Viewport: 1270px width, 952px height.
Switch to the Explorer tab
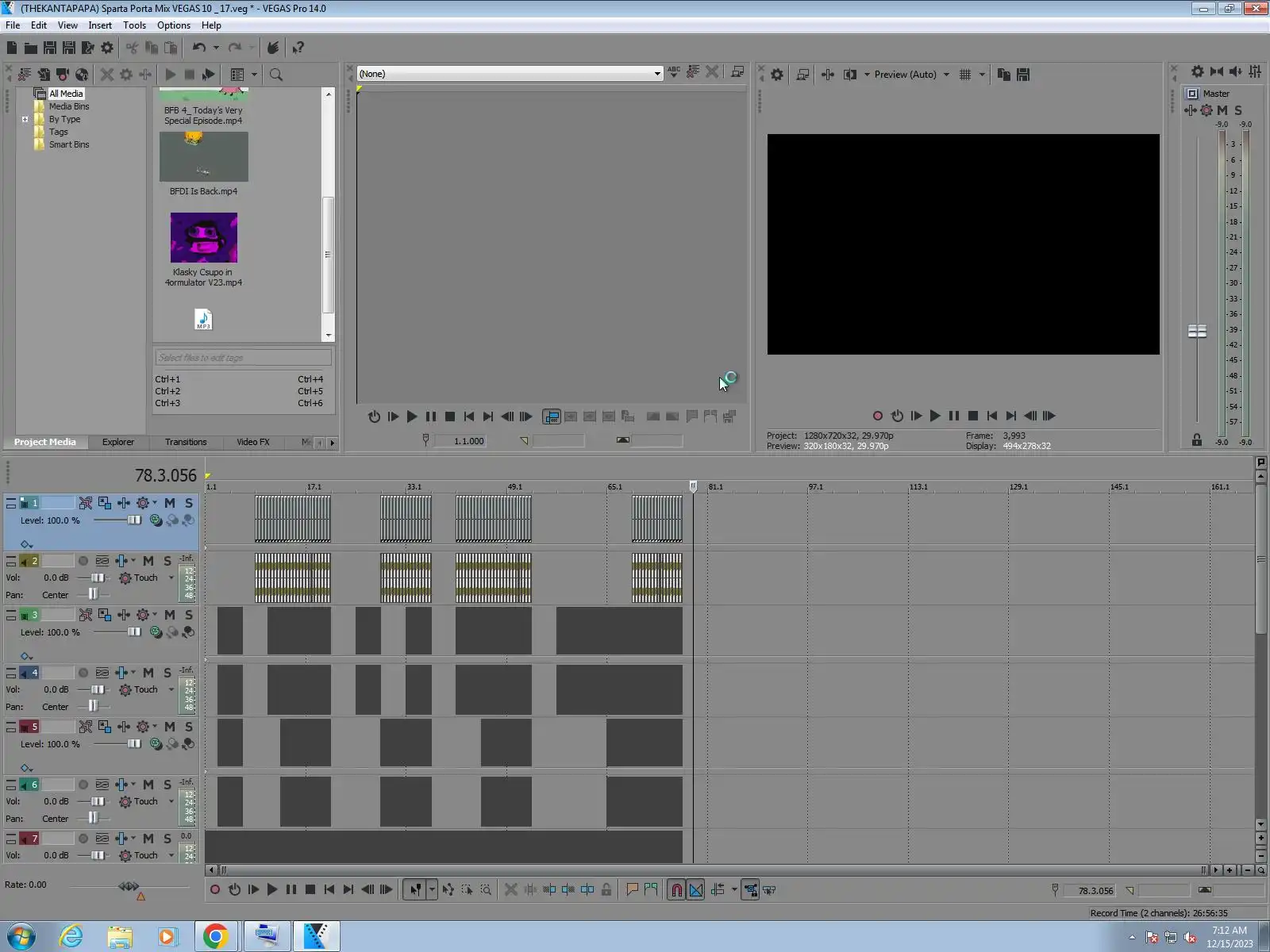pyautogui.click(x=118, y=442)
